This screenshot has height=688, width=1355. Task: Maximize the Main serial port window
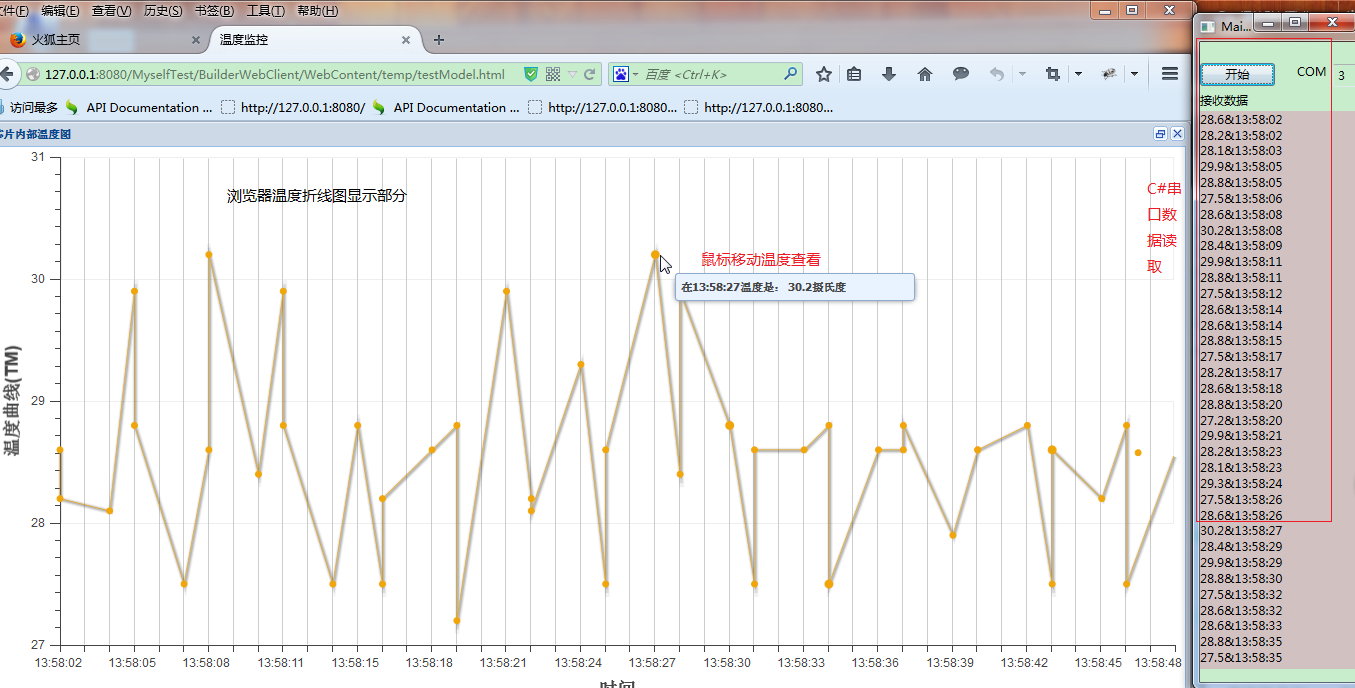click(x=1295, y=22)
